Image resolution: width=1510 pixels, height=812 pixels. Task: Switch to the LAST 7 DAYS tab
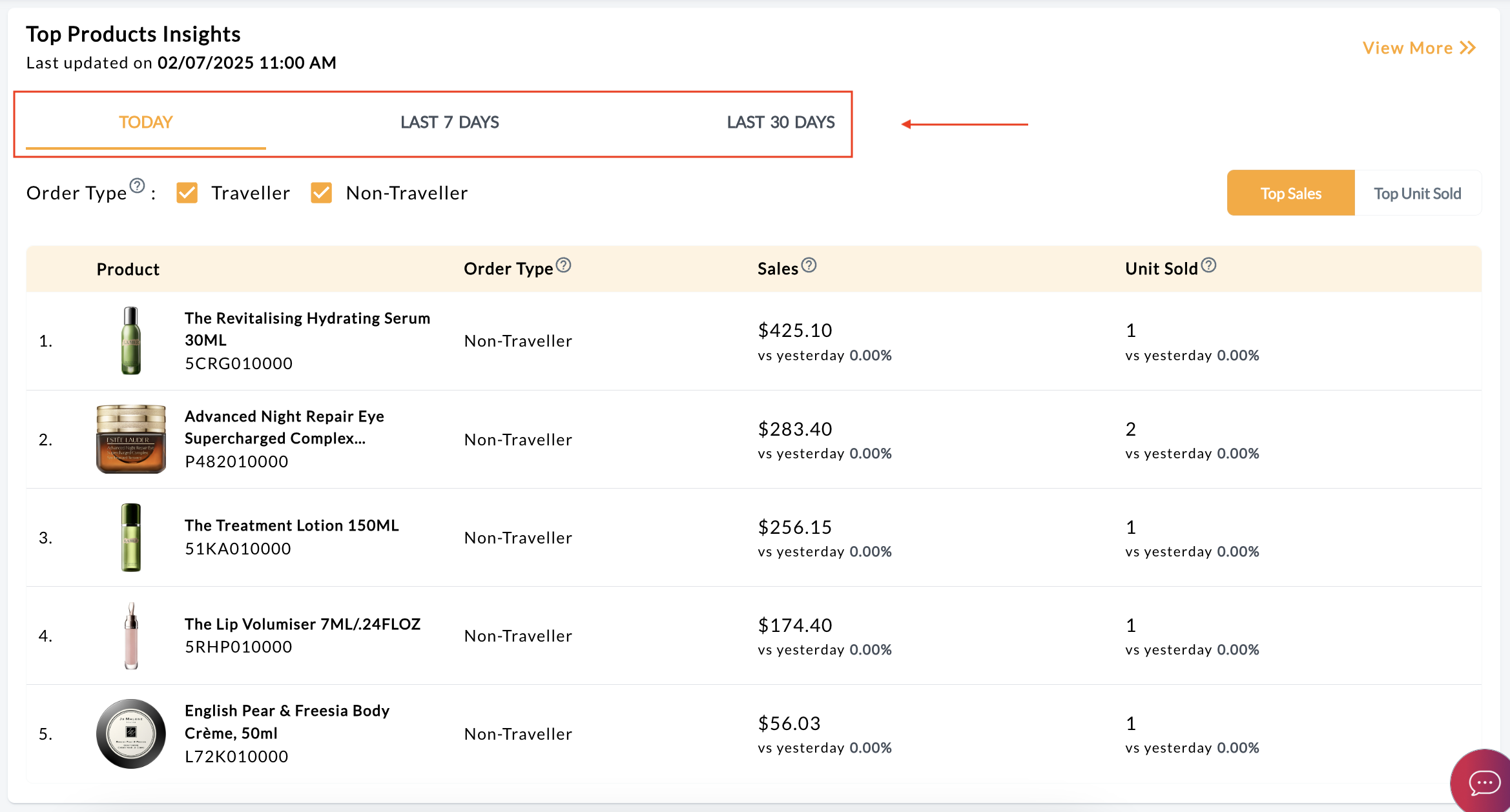pos(450,123)
